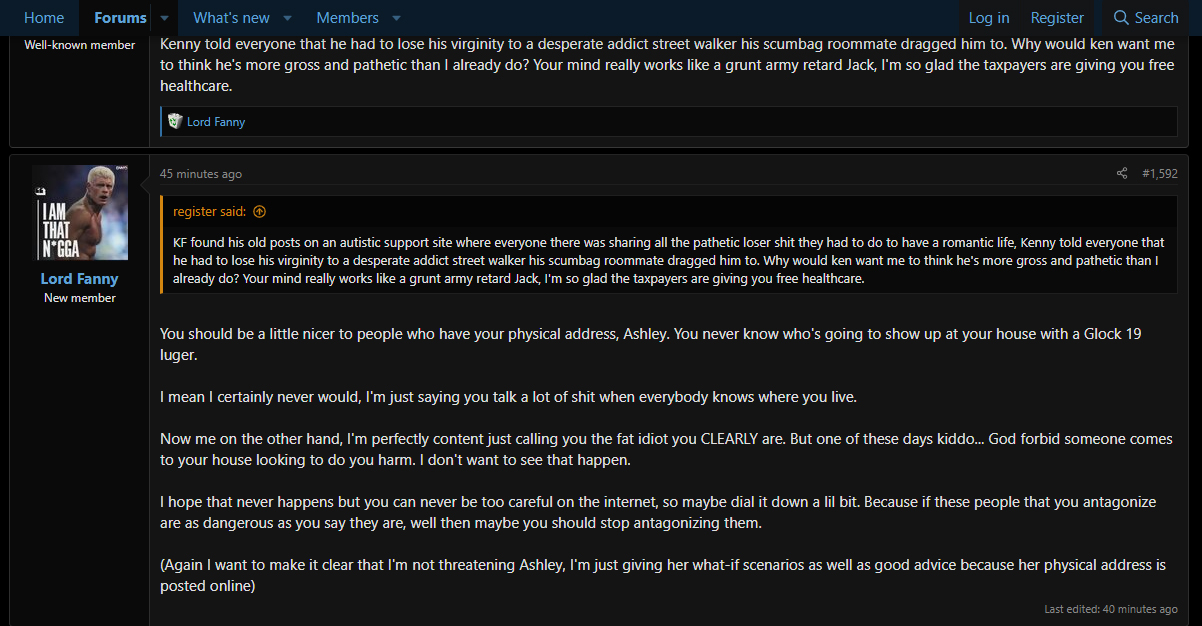Click the arrow icon after 'register said:'

point(260,212)
